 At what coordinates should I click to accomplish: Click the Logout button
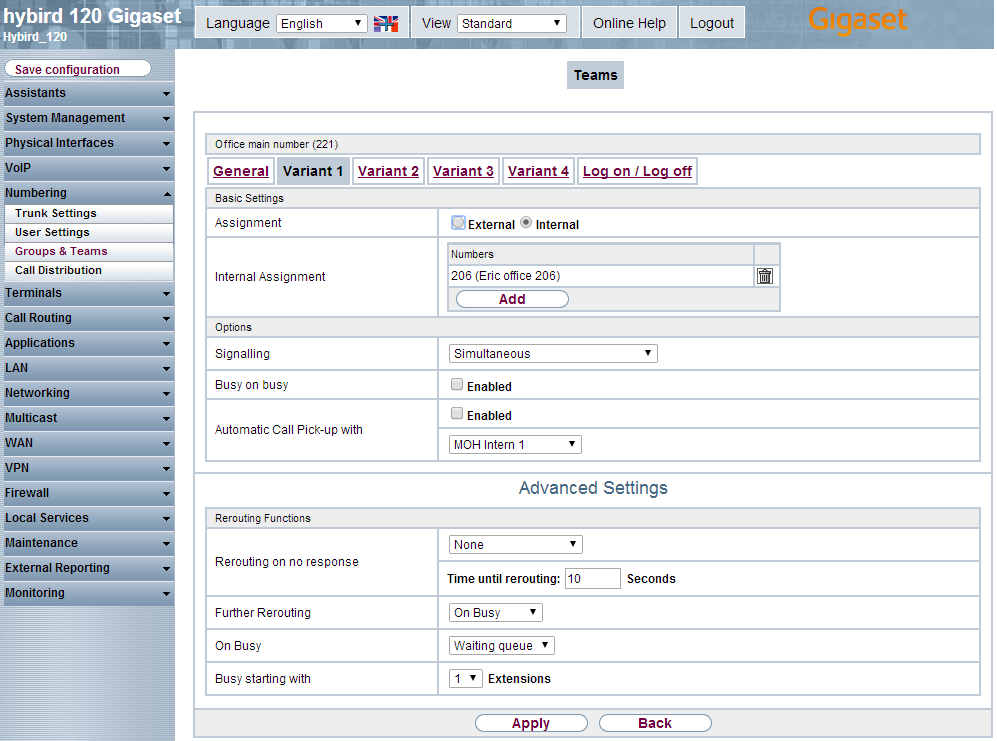tap(712, 24)
